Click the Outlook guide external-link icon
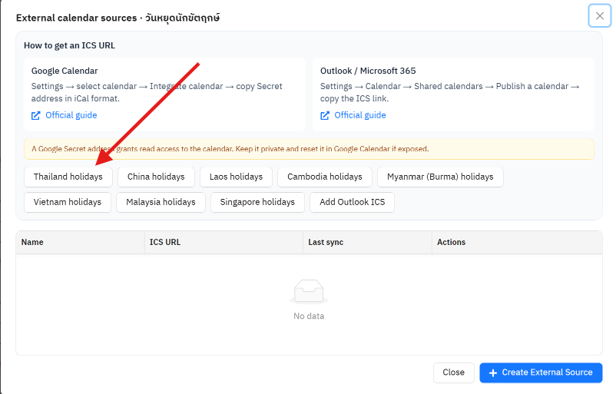The height and width of the screenshot is (394, 616). click(325, 115)
